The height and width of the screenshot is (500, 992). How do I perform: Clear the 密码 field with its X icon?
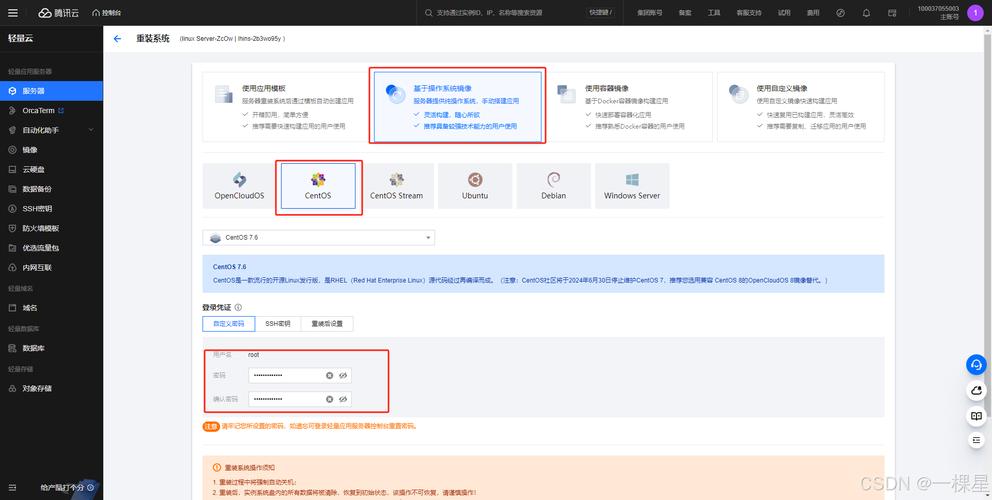tap(329, 375)
